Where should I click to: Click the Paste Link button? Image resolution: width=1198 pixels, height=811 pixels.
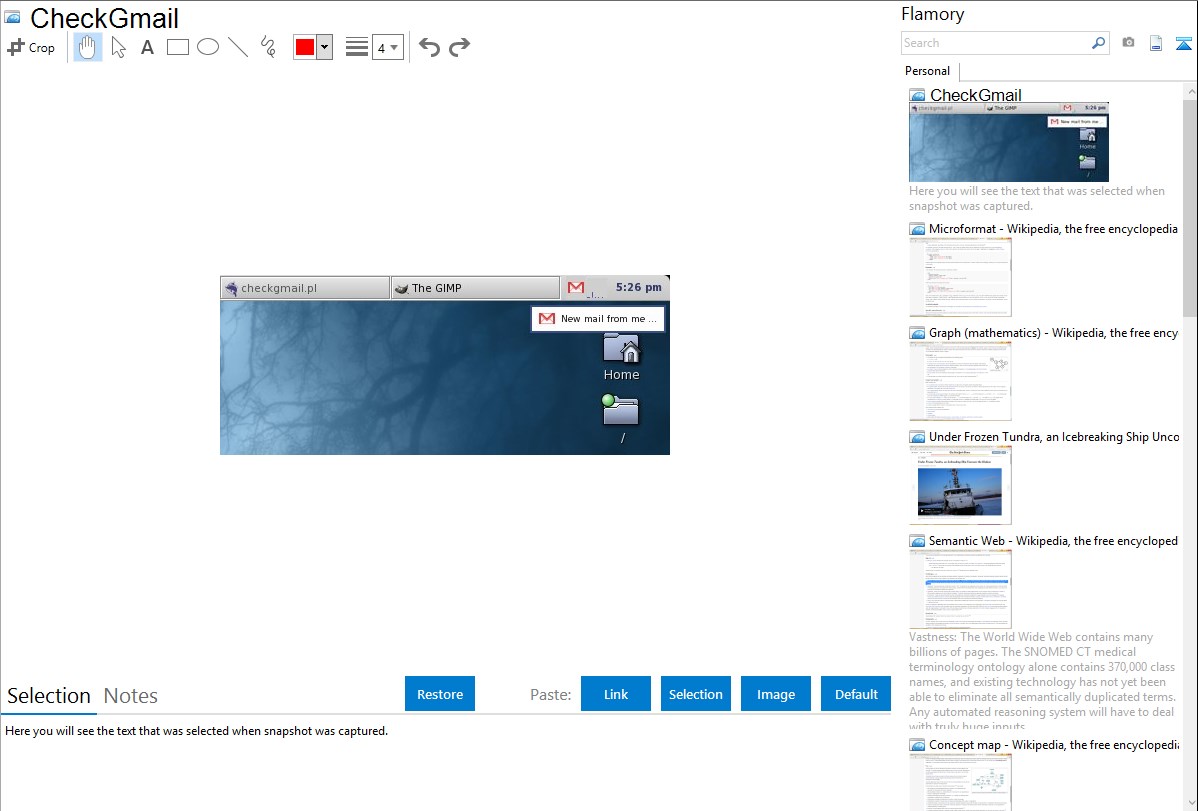click(x=616, y=694)
